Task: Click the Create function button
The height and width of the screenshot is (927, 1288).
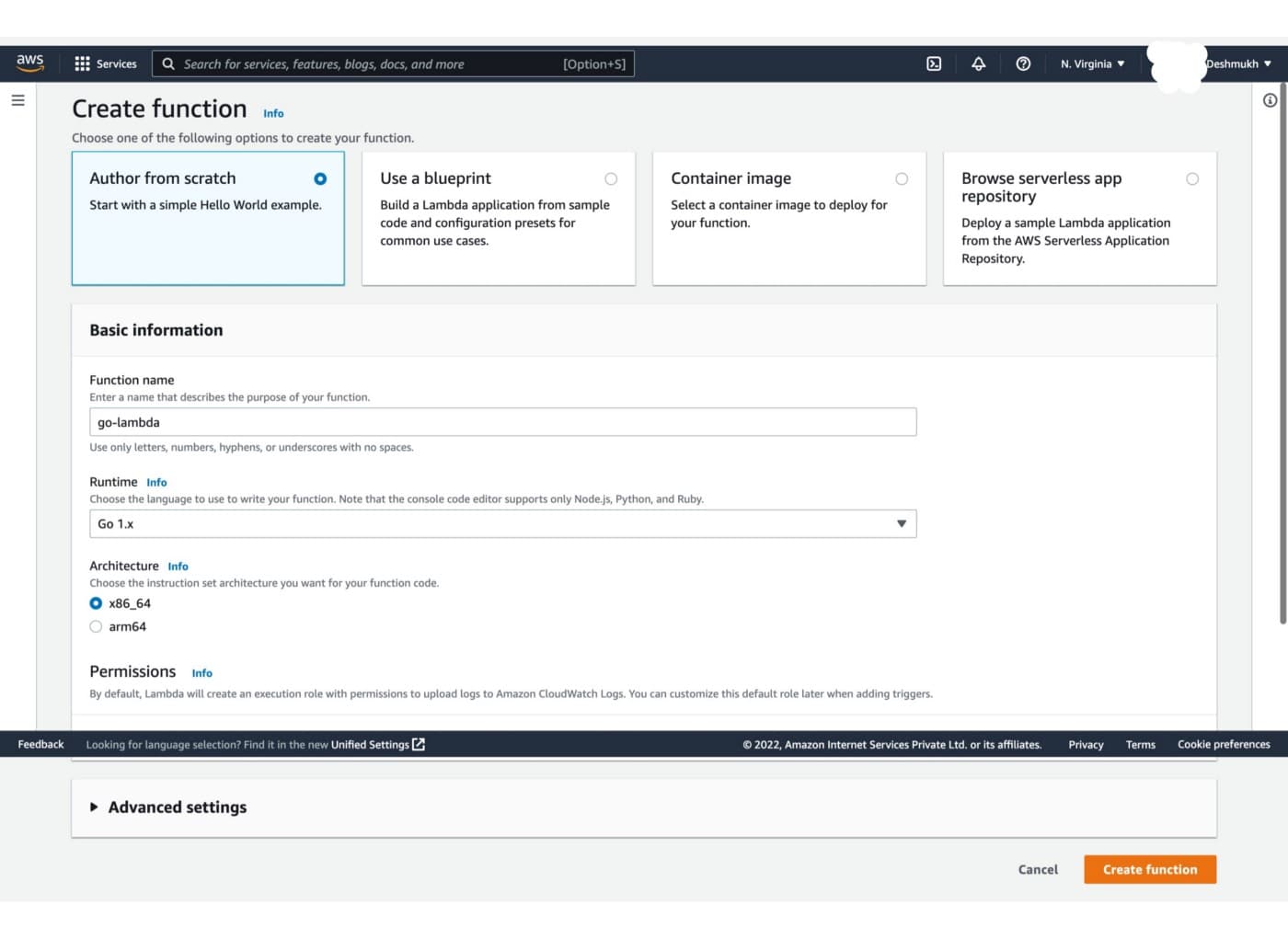Action: coord(1149,869)
